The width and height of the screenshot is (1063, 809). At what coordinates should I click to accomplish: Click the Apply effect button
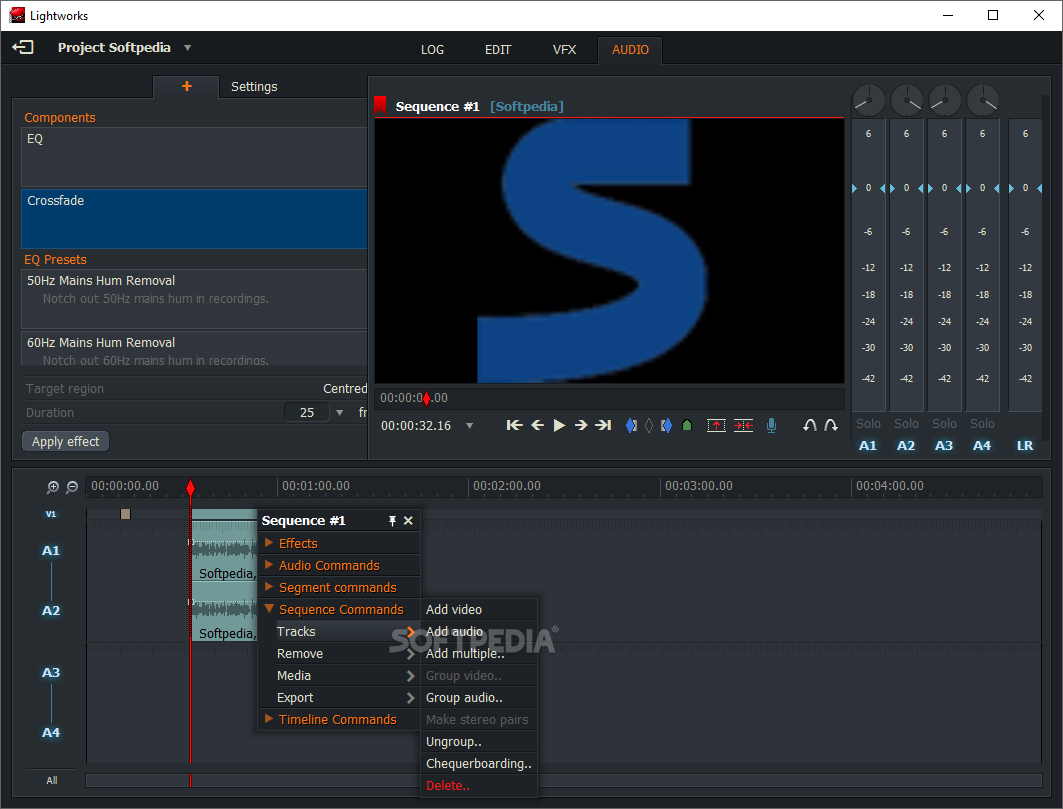pos(66,441)
